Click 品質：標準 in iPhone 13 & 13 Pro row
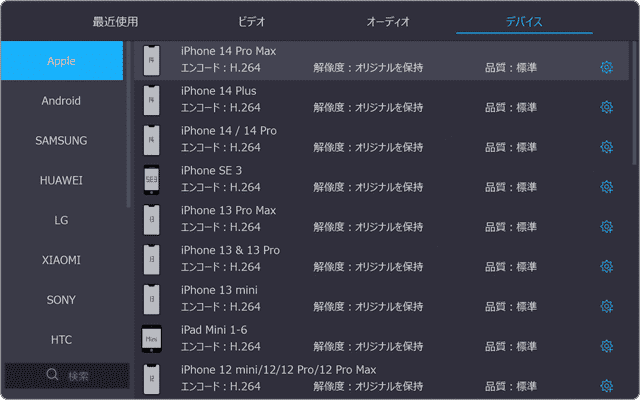The width and height of the screenshot is (640, 400). click(x=511, y=267)
